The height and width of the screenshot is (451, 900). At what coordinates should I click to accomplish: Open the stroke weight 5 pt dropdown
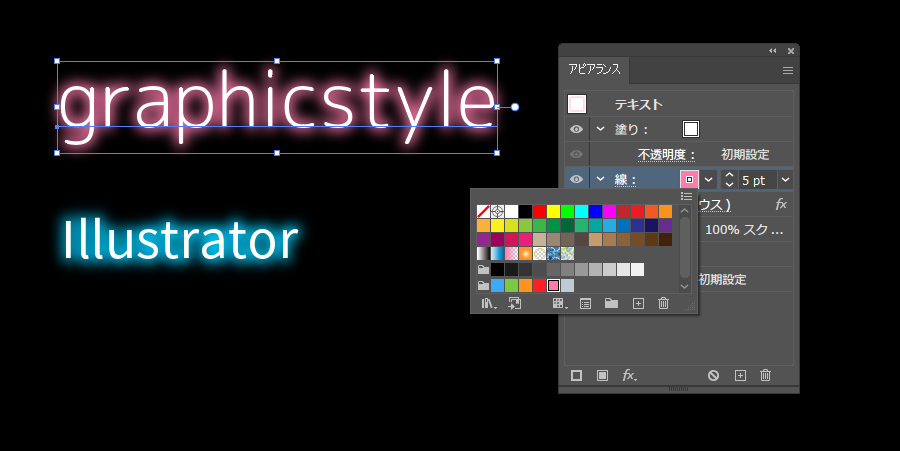pos(785,180)
